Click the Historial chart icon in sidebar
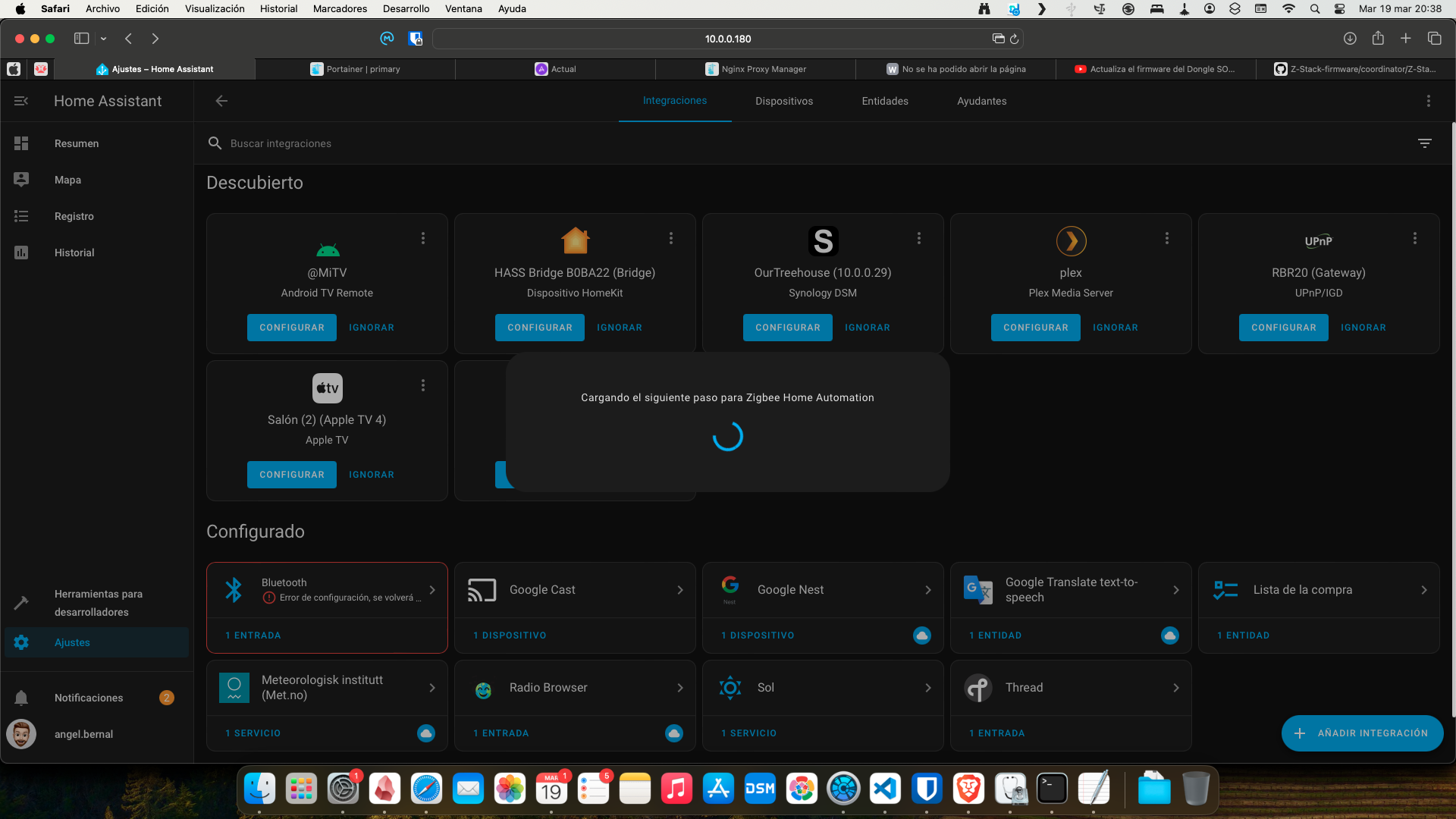The width and height of the screenshot is (1456, 819). (x=21, y=253)
